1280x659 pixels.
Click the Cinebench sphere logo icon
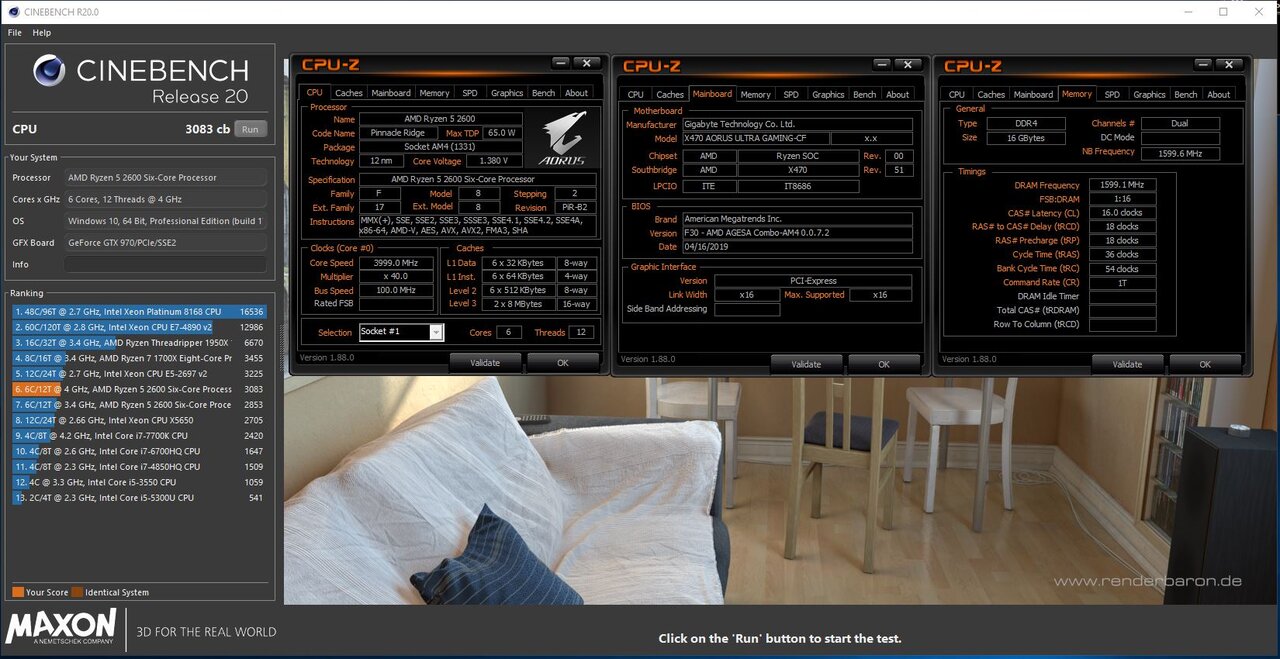pyautogui.click(x=50, y=71)
